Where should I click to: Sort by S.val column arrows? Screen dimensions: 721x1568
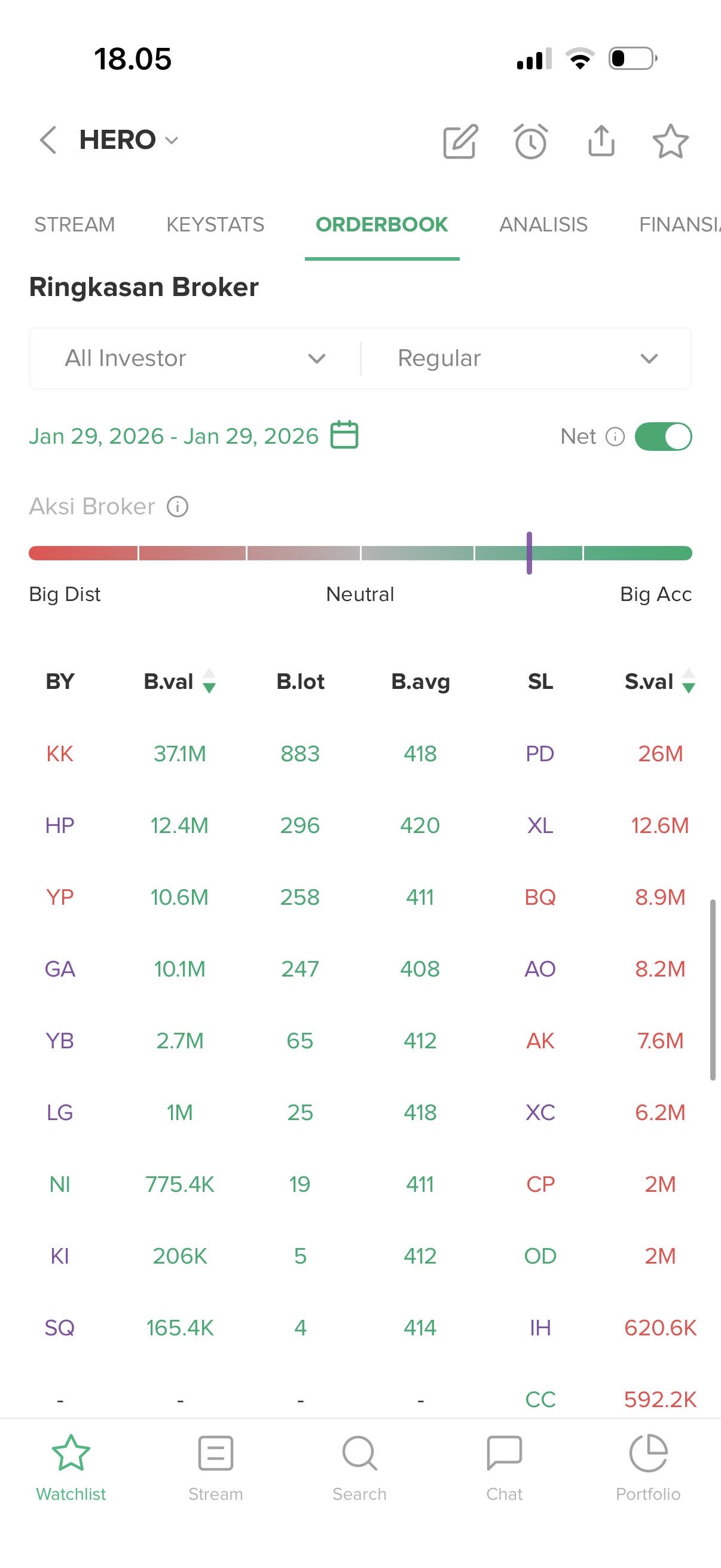coord(688,681)
